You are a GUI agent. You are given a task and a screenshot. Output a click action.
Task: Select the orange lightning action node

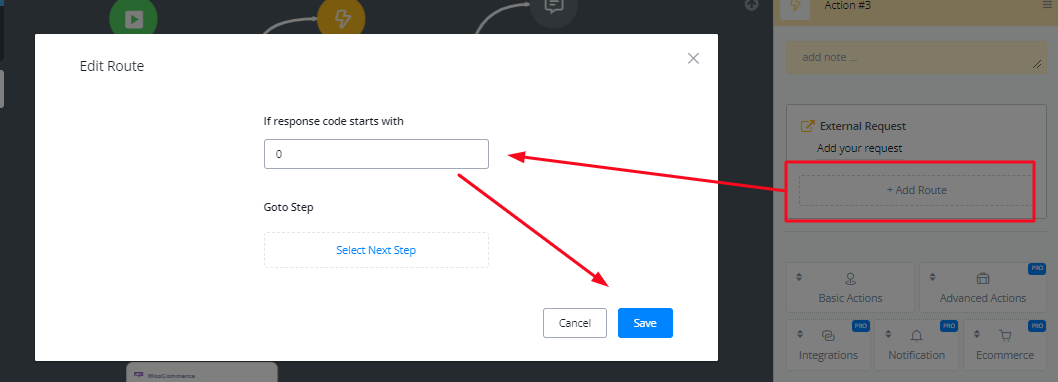341,18
